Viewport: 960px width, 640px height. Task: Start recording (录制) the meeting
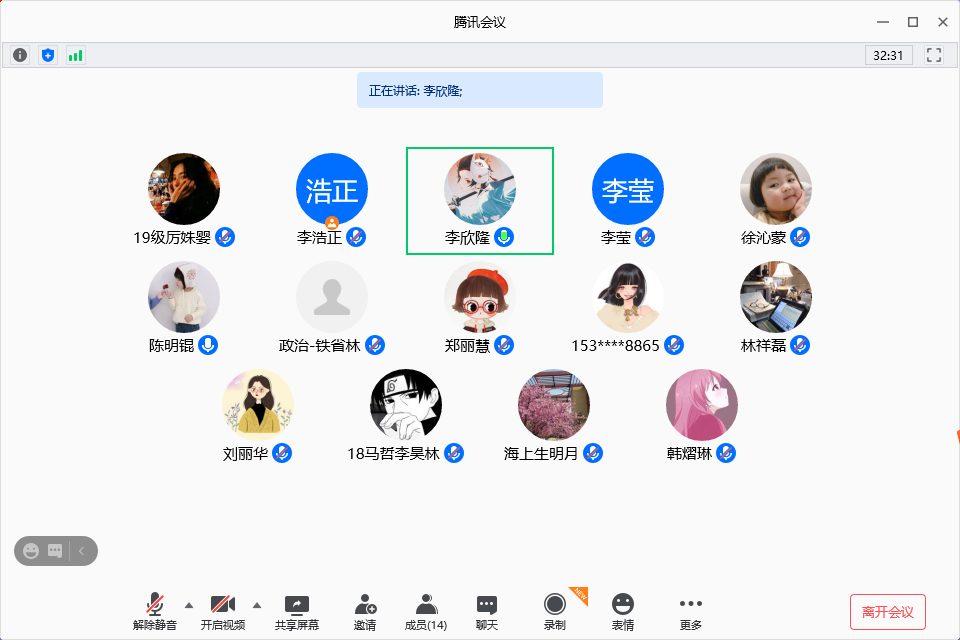(554, 611)
